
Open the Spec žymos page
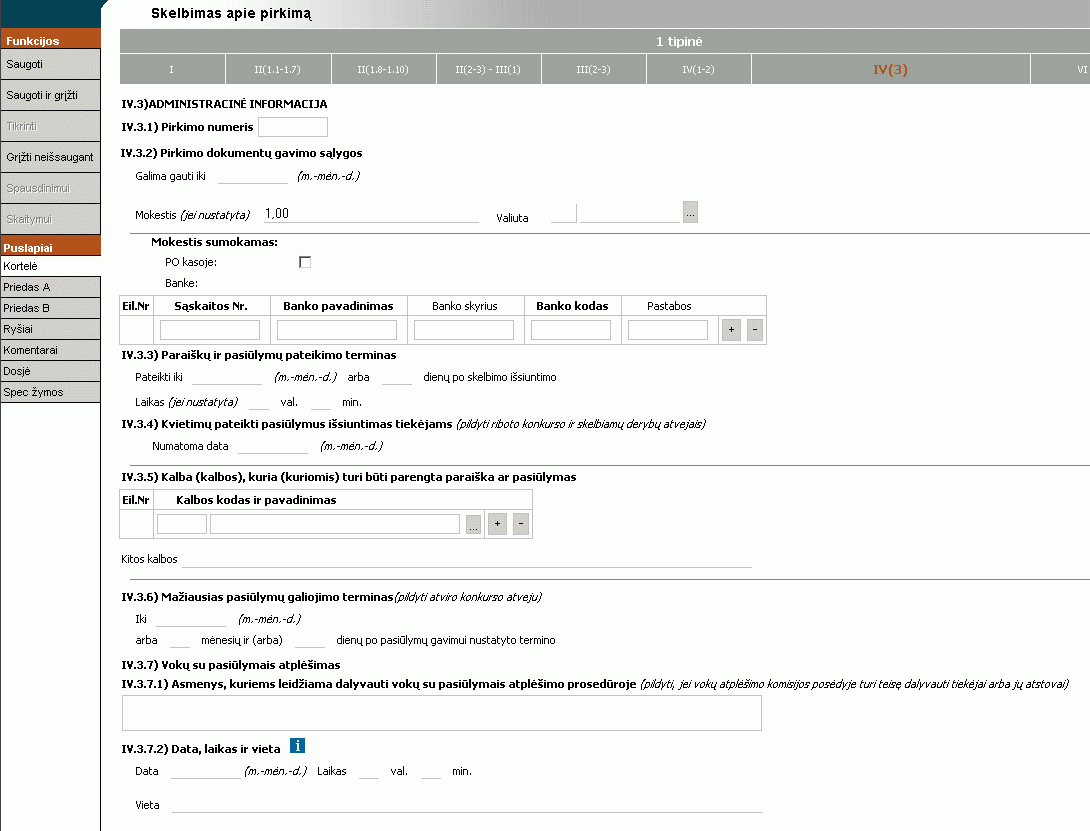point(50,392)
